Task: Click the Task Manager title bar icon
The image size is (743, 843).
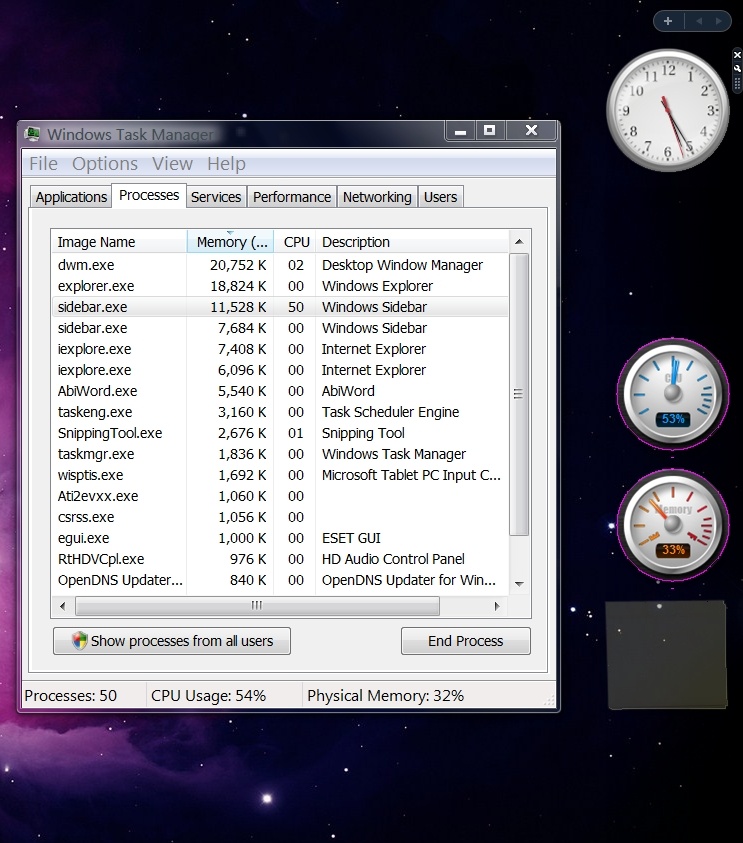Action: [x=33, y=133]
